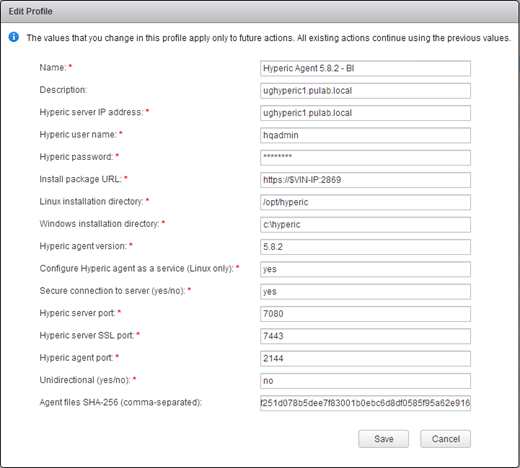This screenshot has height=468, width=520.
Task: Click the 'Hyperic agent version:' label
Action: pos(83,246)
